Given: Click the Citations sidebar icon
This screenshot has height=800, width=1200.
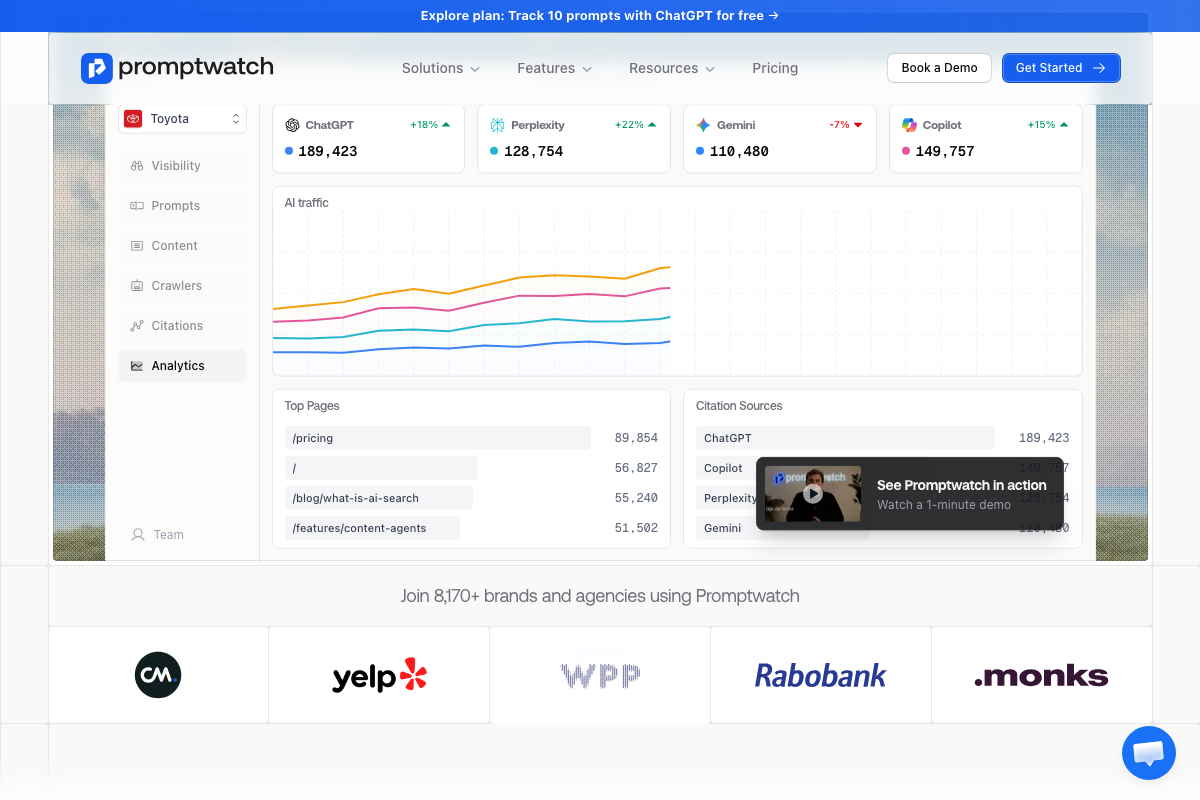Looking at the screenshot, I should pos(137,326).
